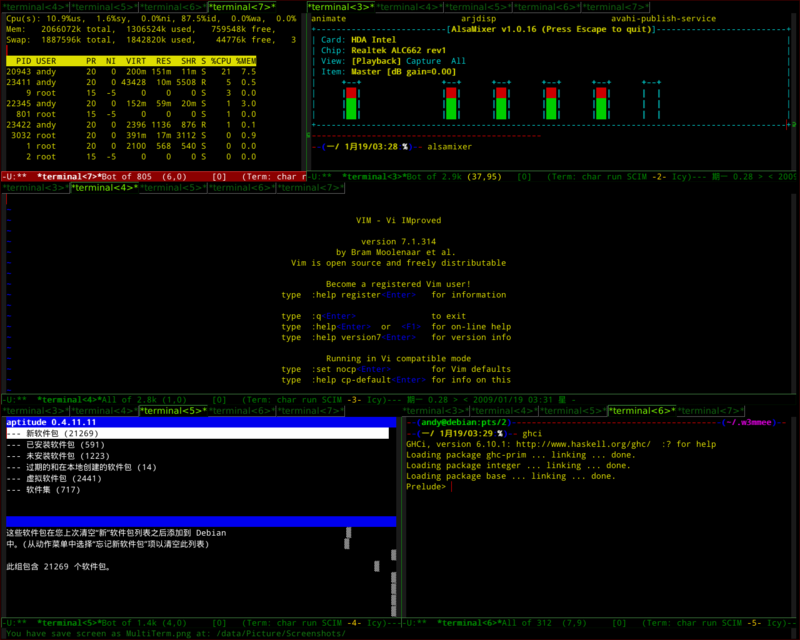Click "avahi-publish-service" completion text
The image size is (800, 640).
point(663,18)
